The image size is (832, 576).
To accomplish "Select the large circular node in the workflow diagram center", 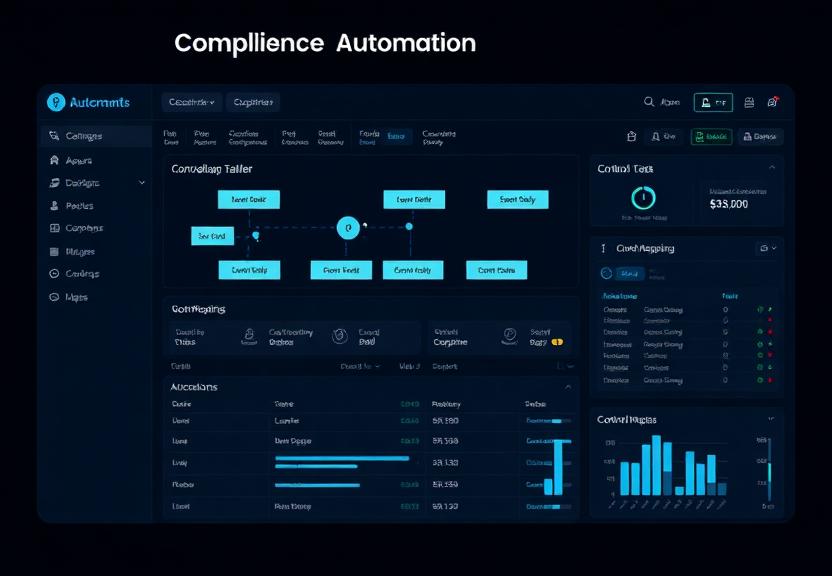I will click(x=348, y=228).
